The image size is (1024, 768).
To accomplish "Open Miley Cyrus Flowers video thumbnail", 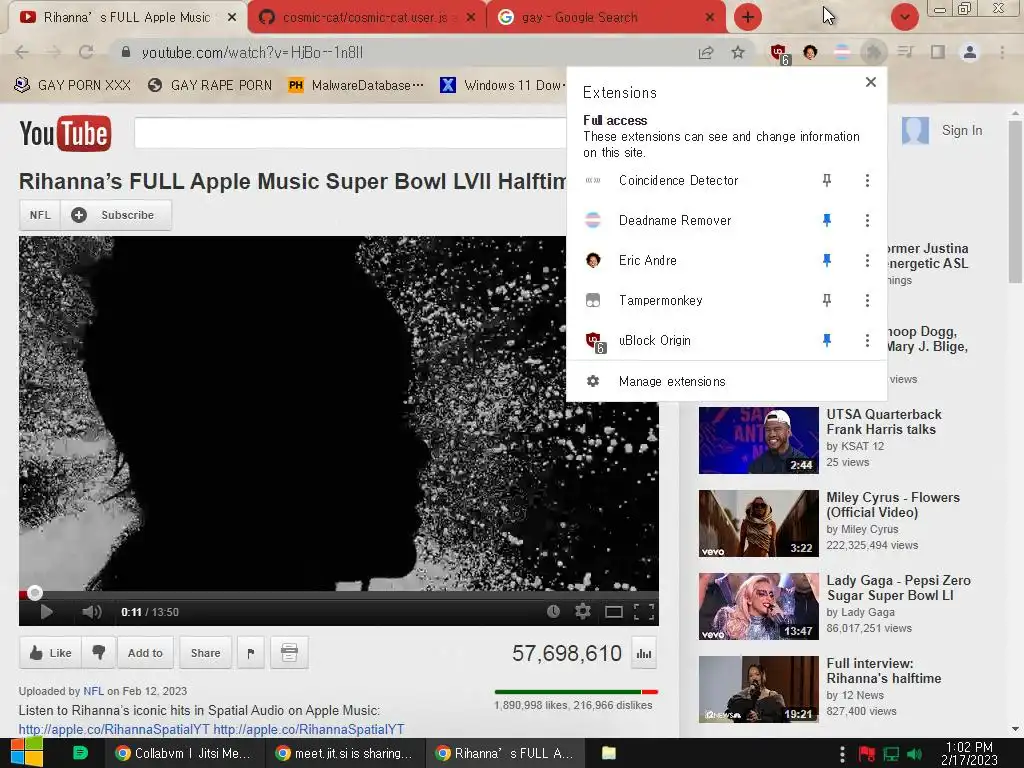I will [x=758, y=524].
